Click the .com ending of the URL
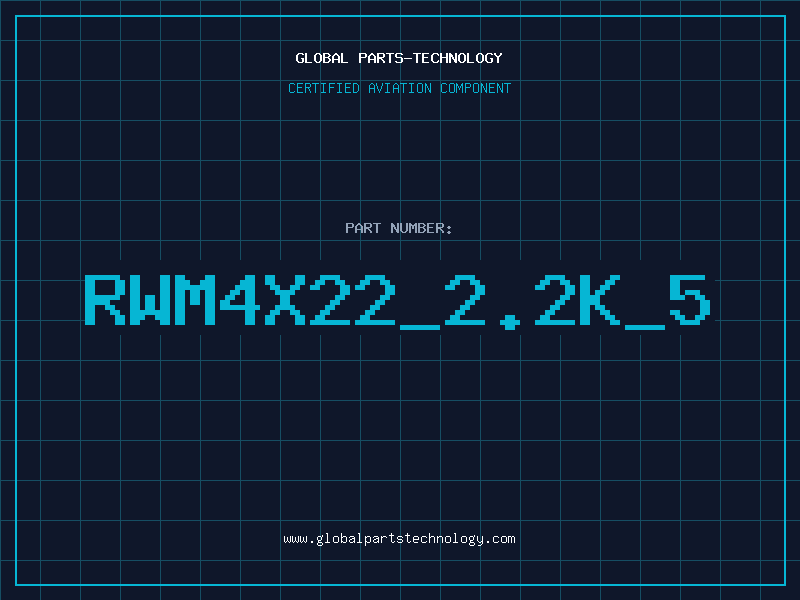This screenshot has height=600, width=800. pyautogui.click(x=500, y=539)
